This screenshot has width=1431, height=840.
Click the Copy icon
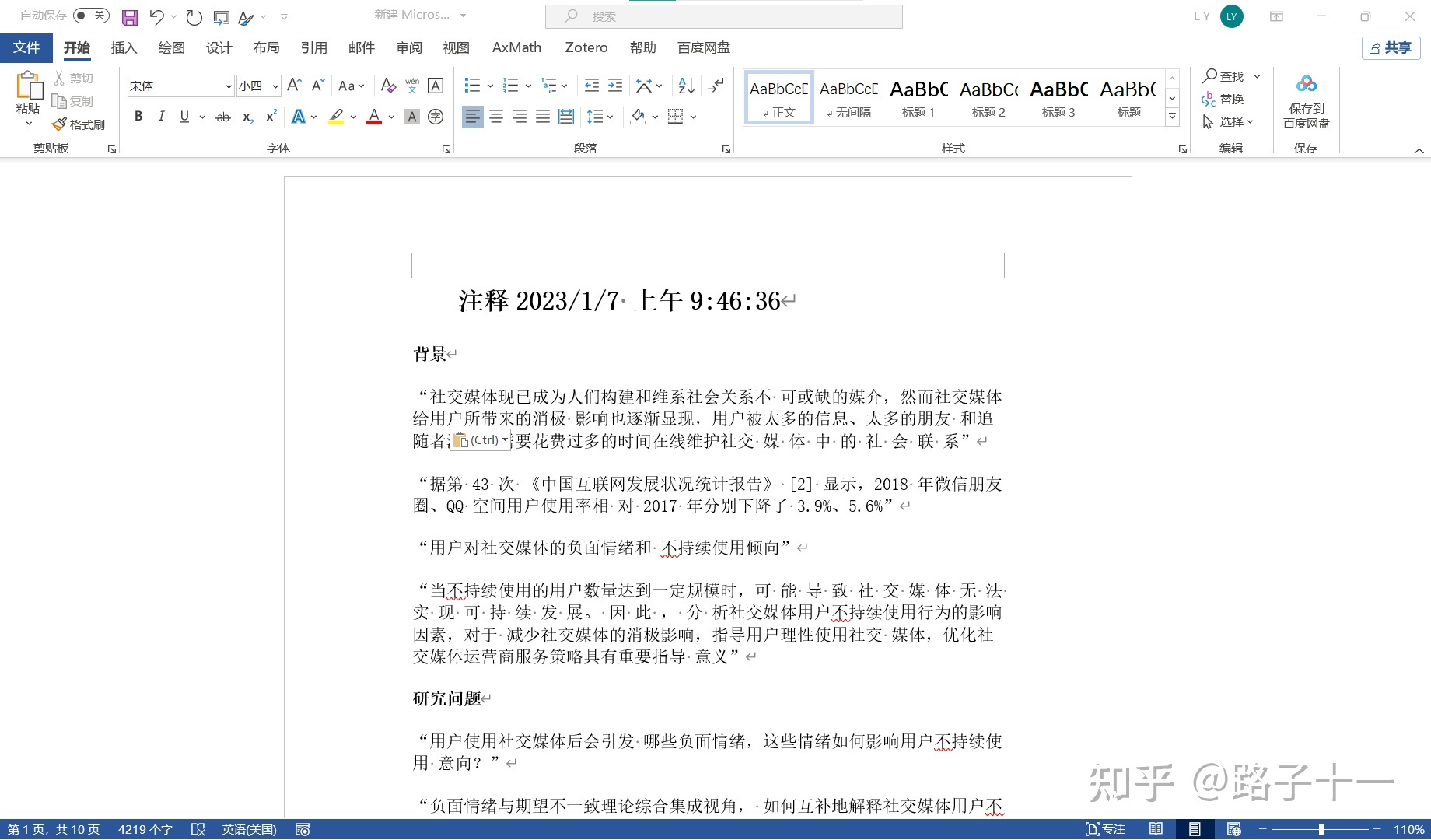coord(59,101)
